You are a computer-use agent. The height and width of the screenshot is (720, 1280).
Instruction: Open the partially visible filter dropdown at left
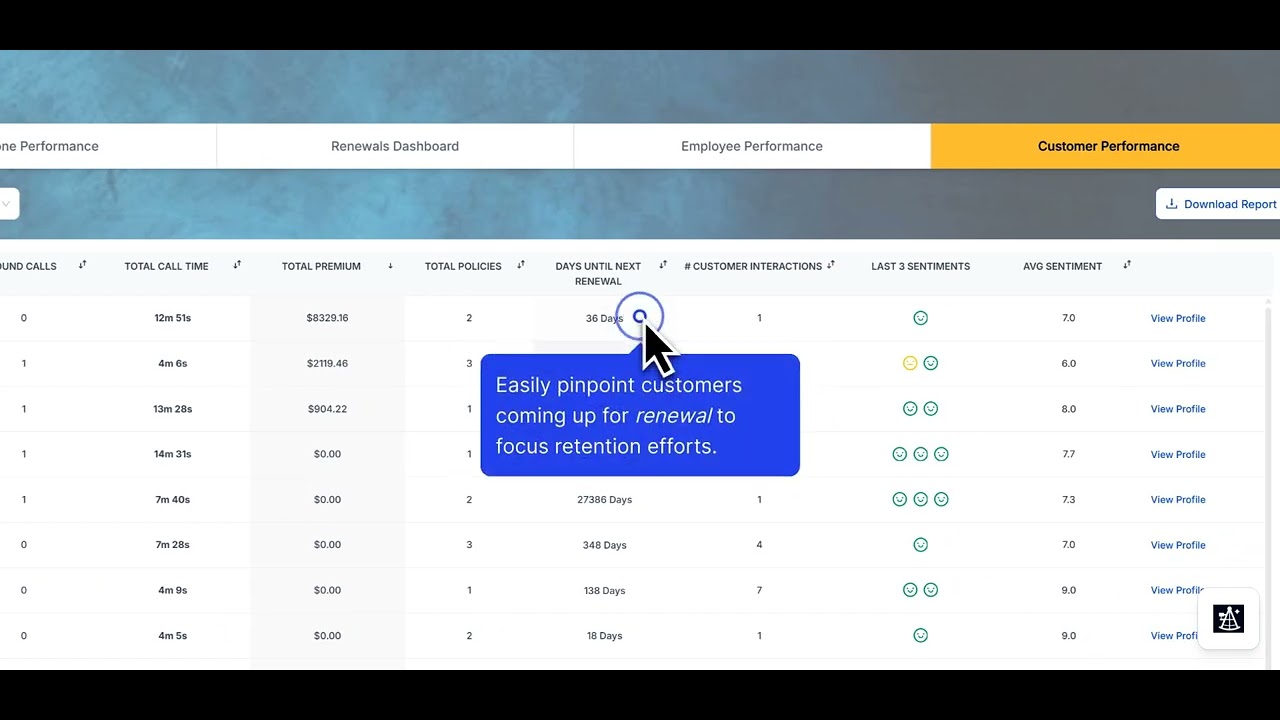pyautogui.click(x=8, y=204)
